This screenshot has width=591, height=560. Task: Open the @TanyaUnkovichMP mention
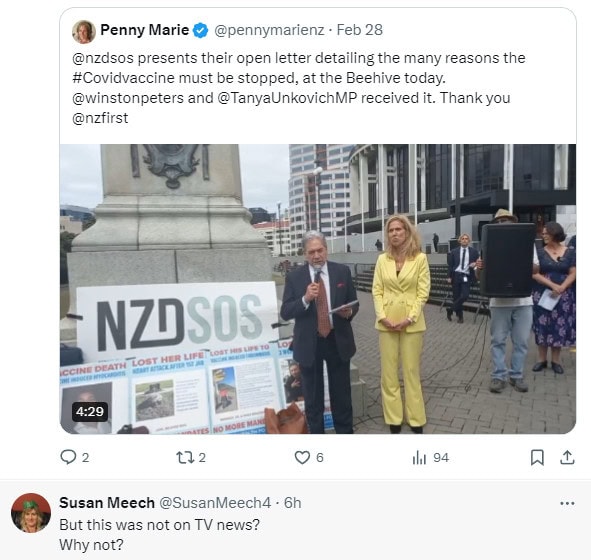(287, 98)
